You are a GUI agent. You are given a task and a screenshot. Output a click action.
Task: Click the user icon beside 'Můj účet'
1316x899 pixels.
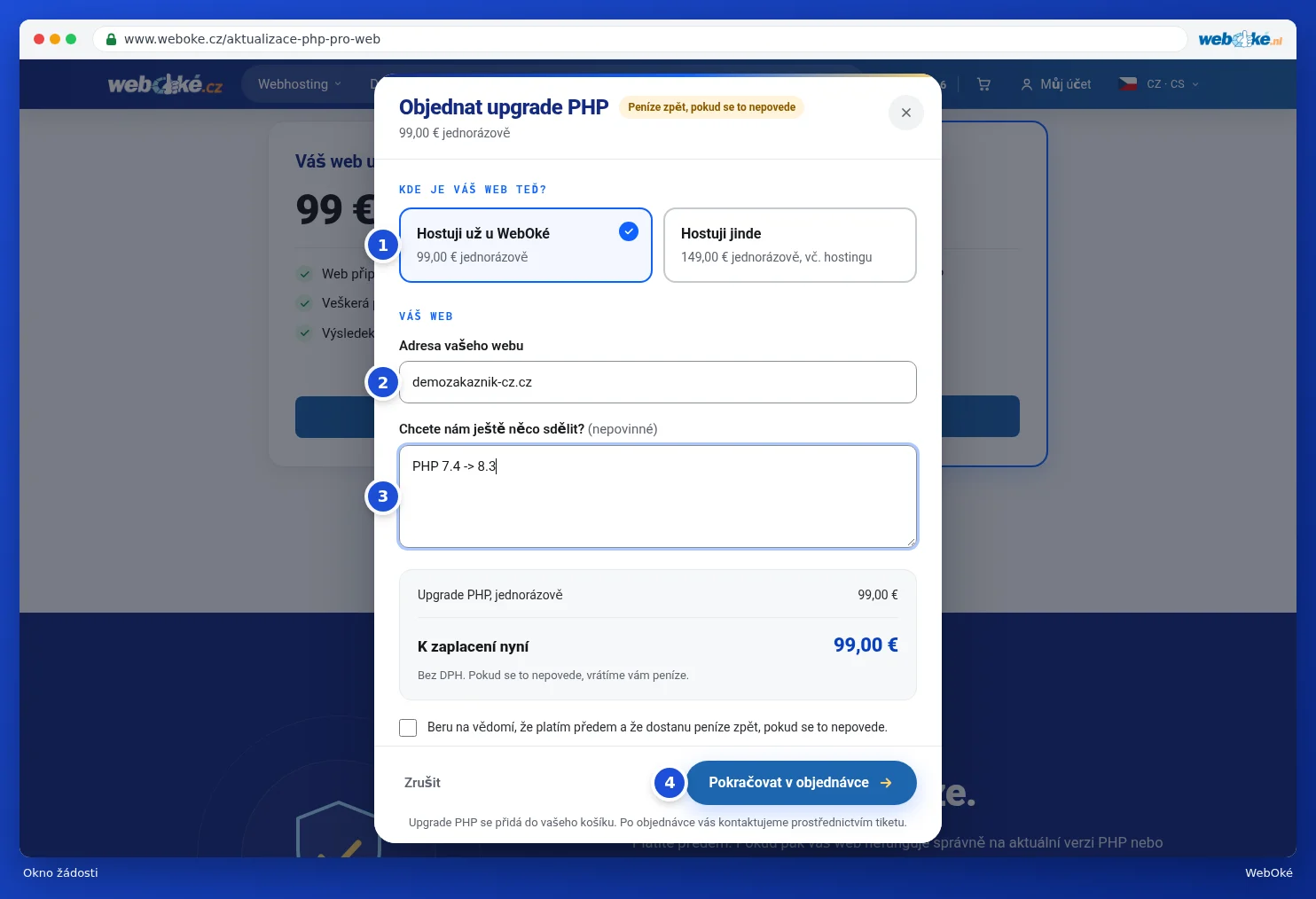[x=1027, y=84]
